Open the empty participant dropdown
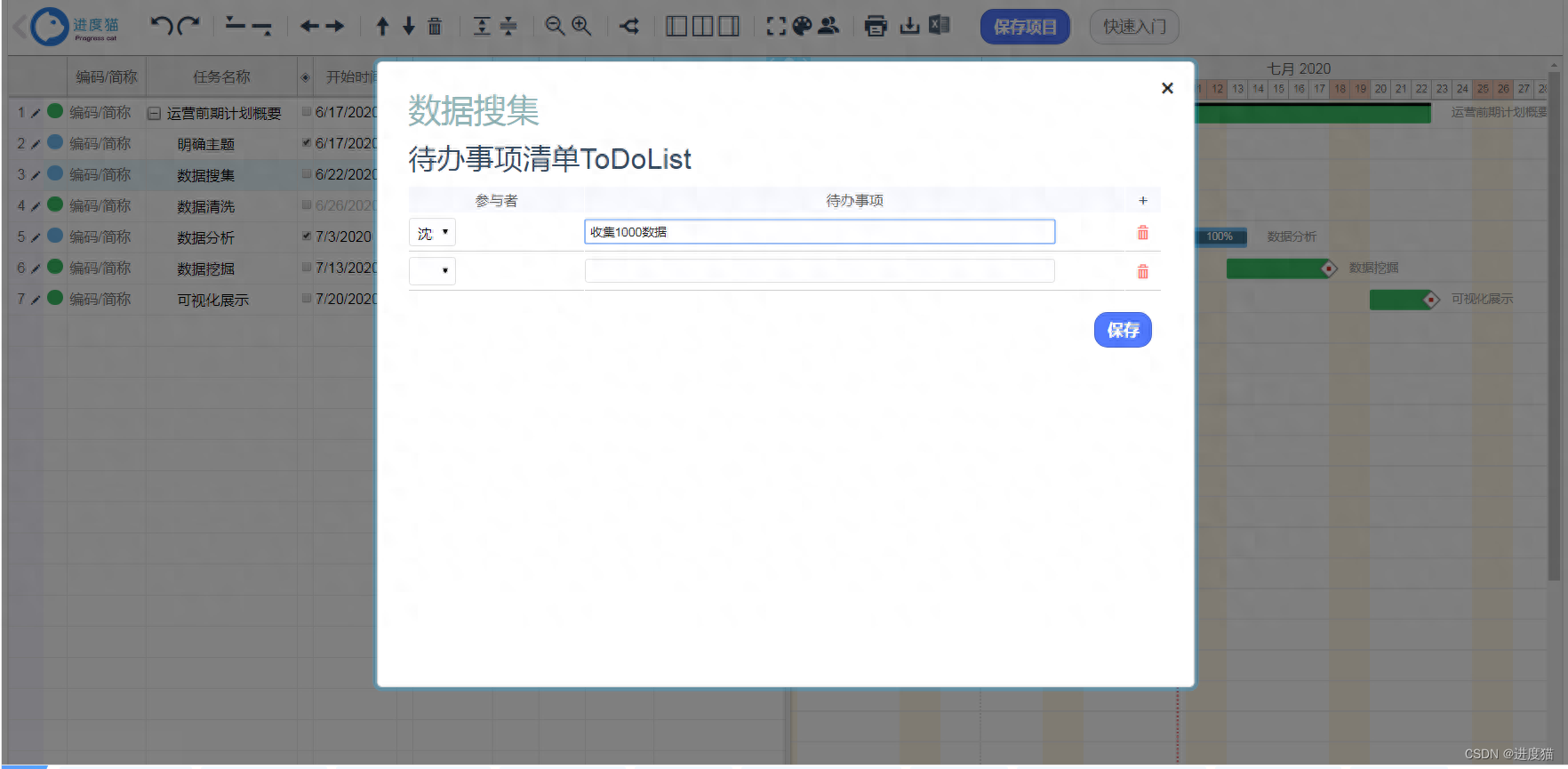The width and height of the screenshot is (1568, 769). [x=432, y=271]
